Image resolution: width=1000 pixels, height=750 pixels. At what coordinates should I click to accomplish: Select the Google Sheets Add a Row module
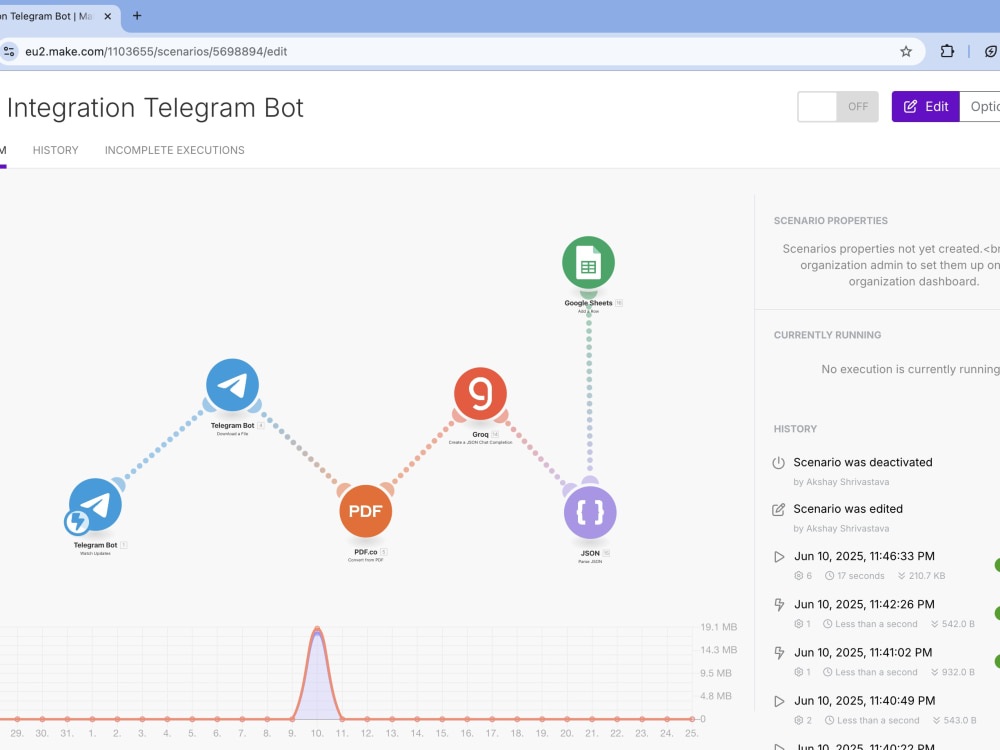tap(588, 263)
